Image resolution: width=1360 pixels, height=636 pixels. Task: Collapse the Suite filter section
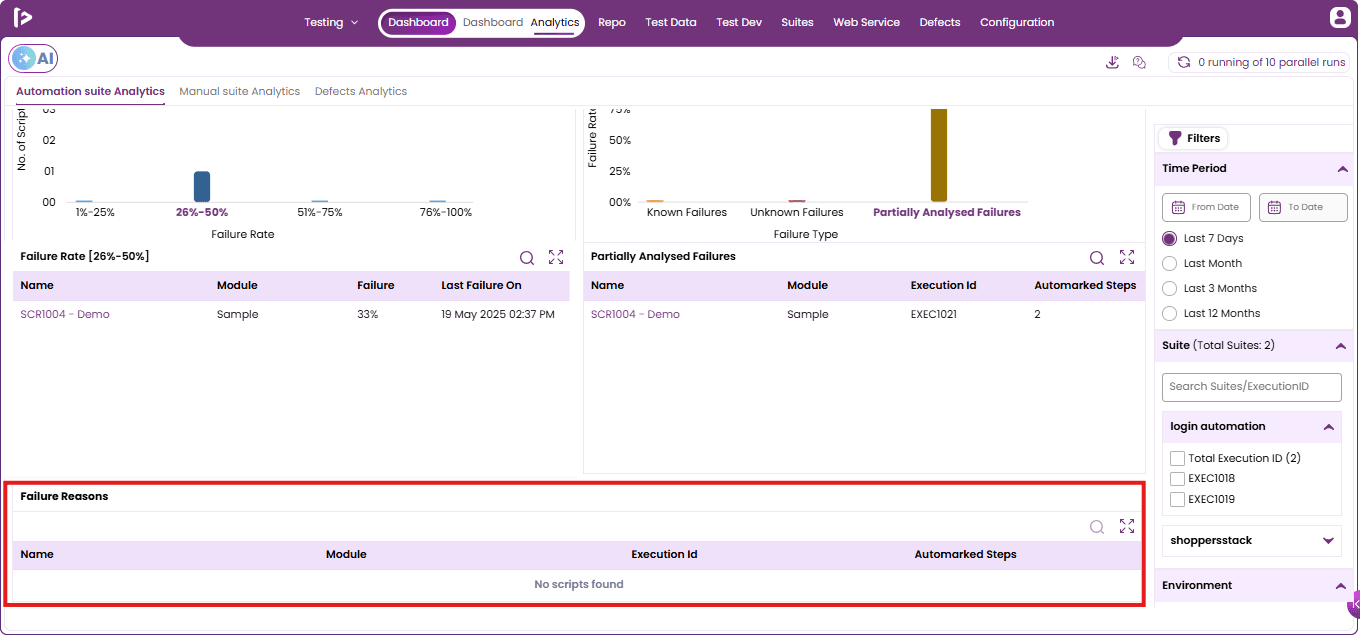(1342, 346)
